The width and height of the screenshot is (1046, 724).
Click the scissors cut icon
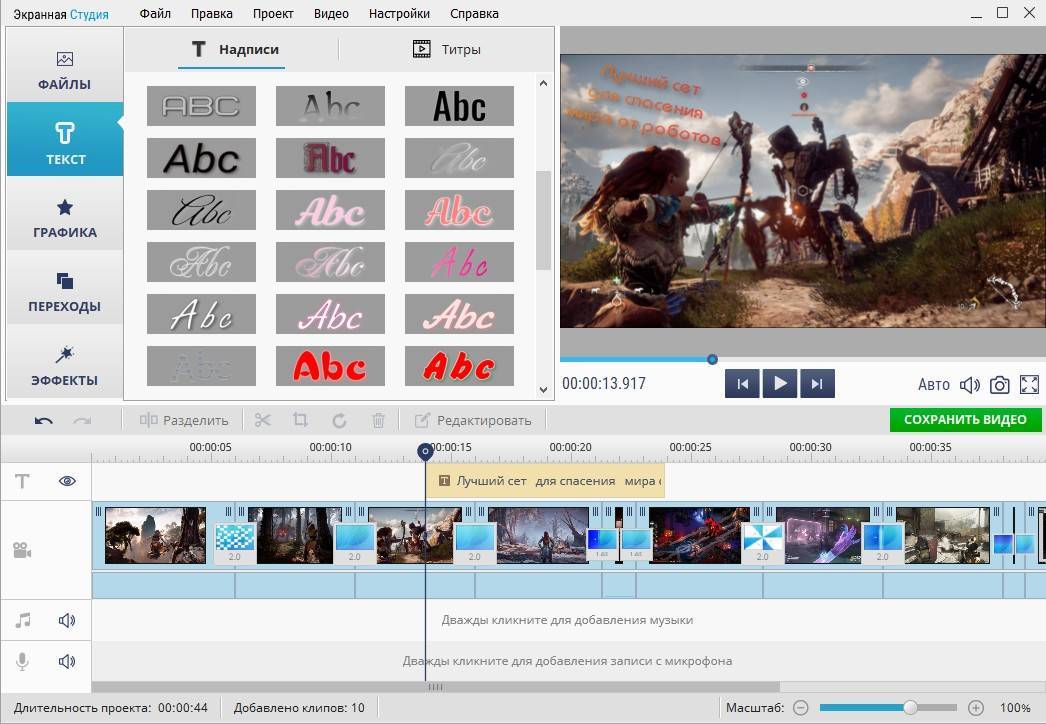click(x=263, y=420)
